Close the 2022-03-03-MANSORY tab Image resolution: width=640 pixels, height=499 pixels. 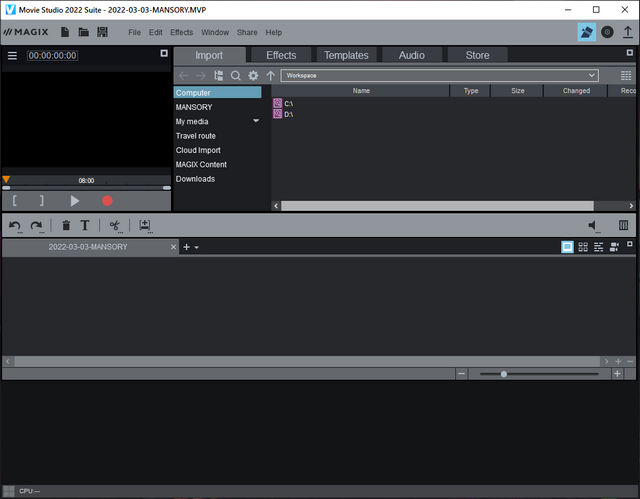(x=173, y=247)
